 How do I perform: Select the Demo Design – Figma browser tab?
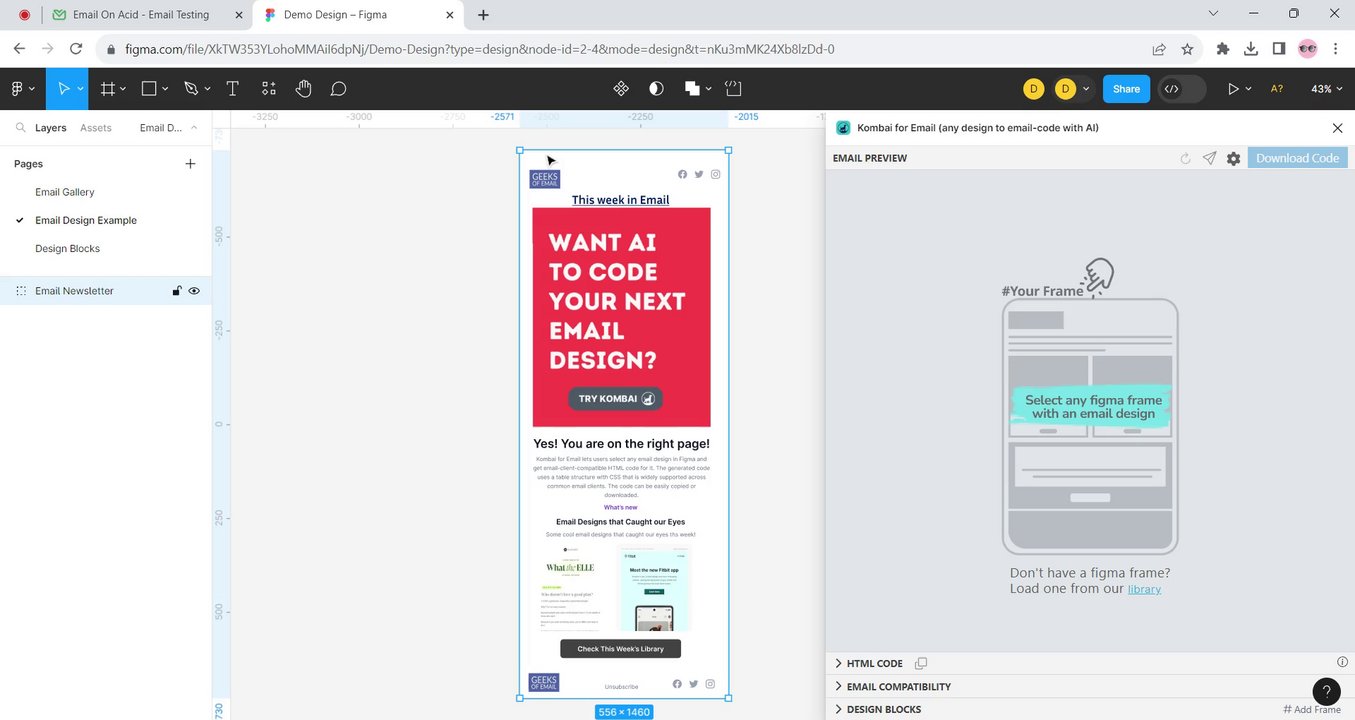point(356,15)
